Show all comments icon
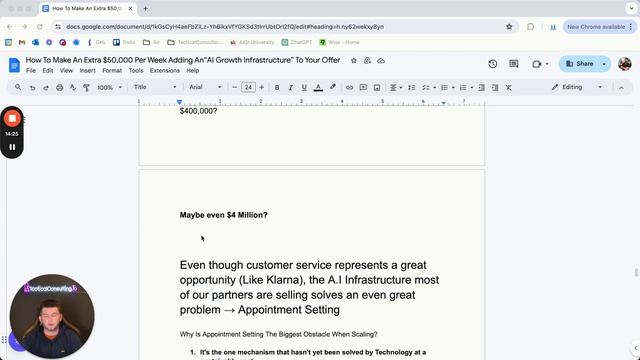Screen dimensions: 640x360 tap(514, 64)
